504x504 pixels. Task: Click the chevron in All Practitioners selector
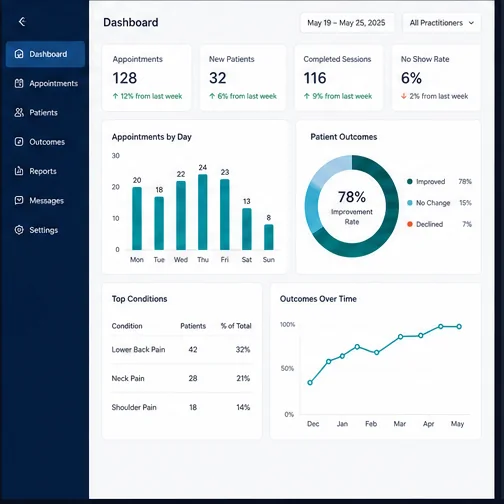(x=471, y=23)
